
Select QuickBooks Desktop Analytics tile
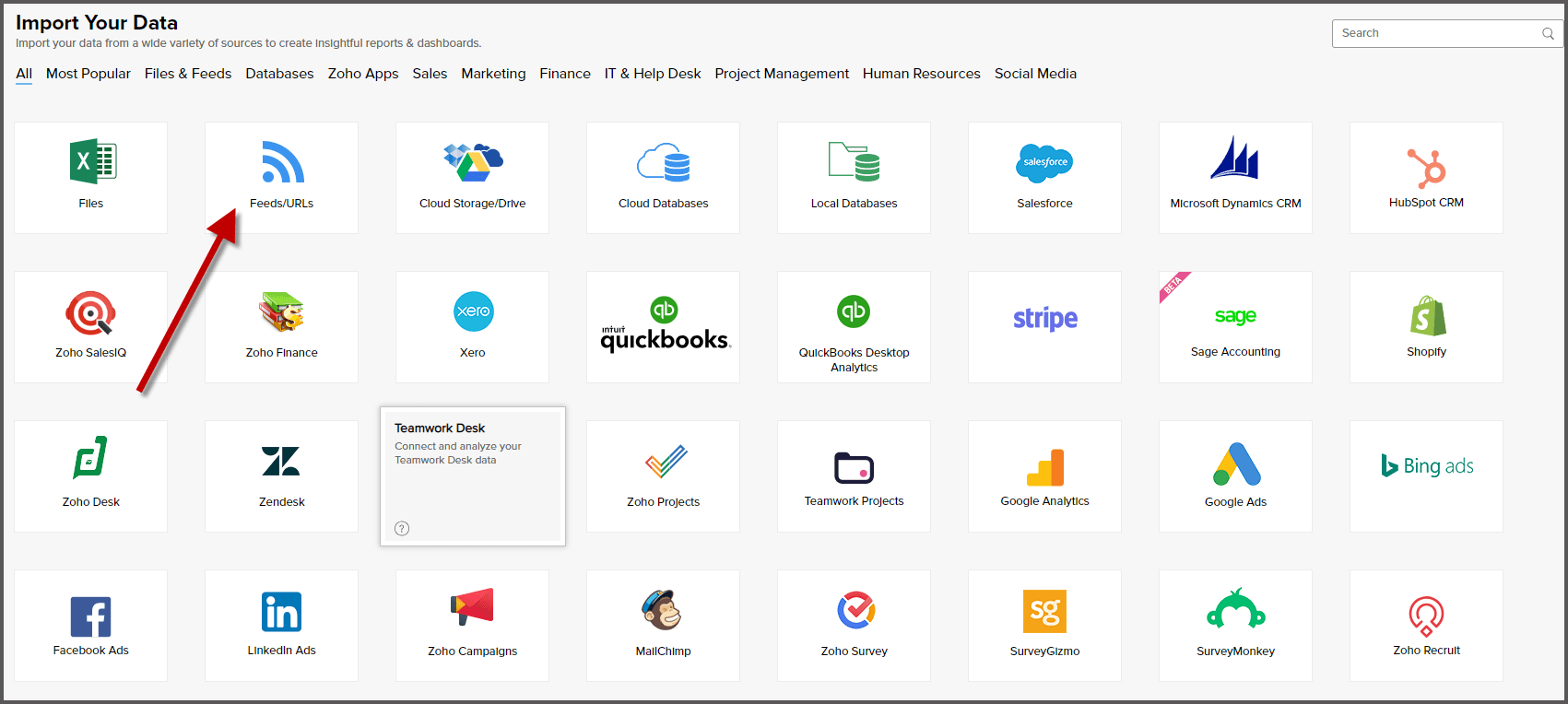(x=854, y=327)
